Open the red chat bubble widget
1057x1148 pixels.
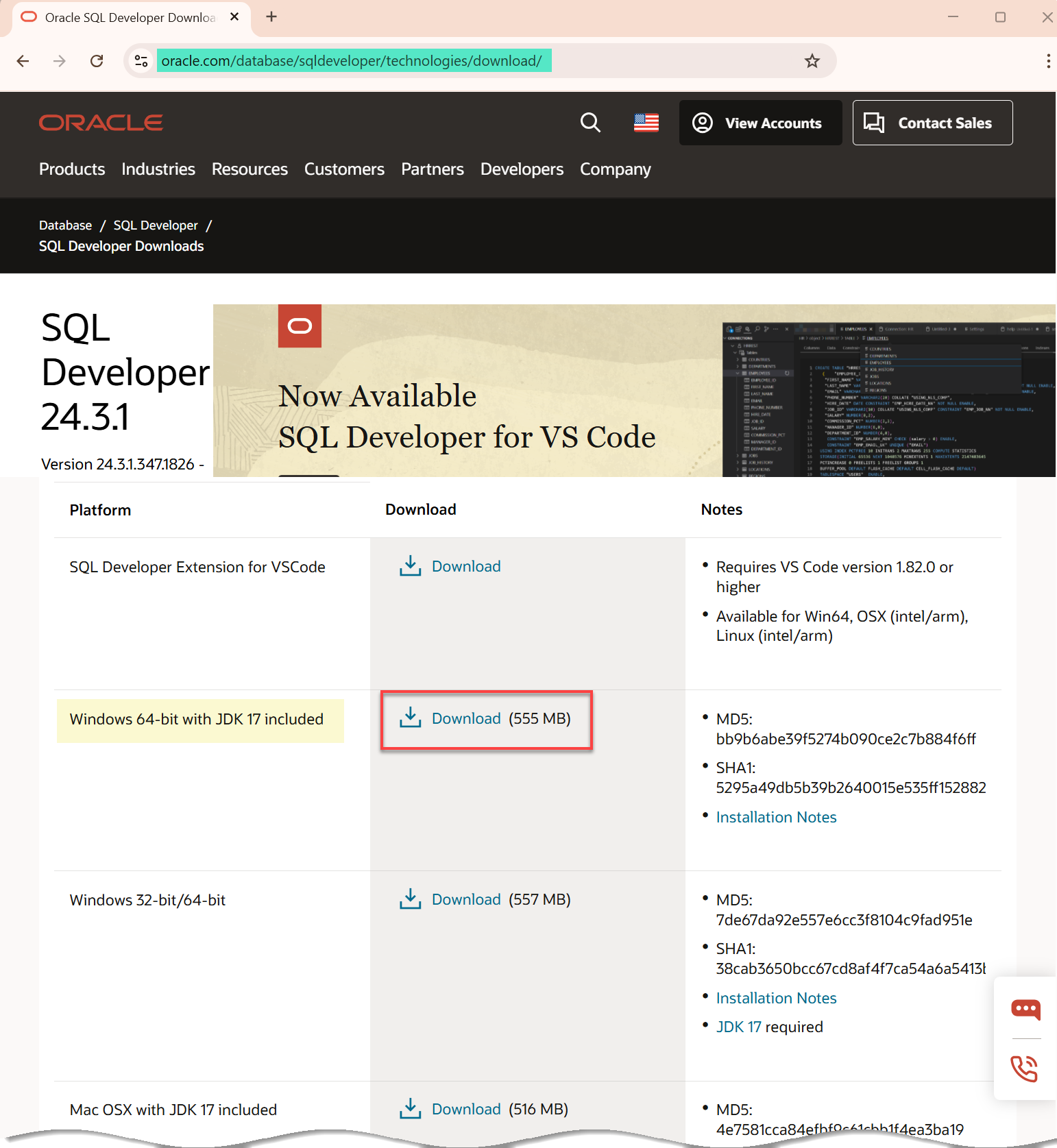tap(1025, 1009)
